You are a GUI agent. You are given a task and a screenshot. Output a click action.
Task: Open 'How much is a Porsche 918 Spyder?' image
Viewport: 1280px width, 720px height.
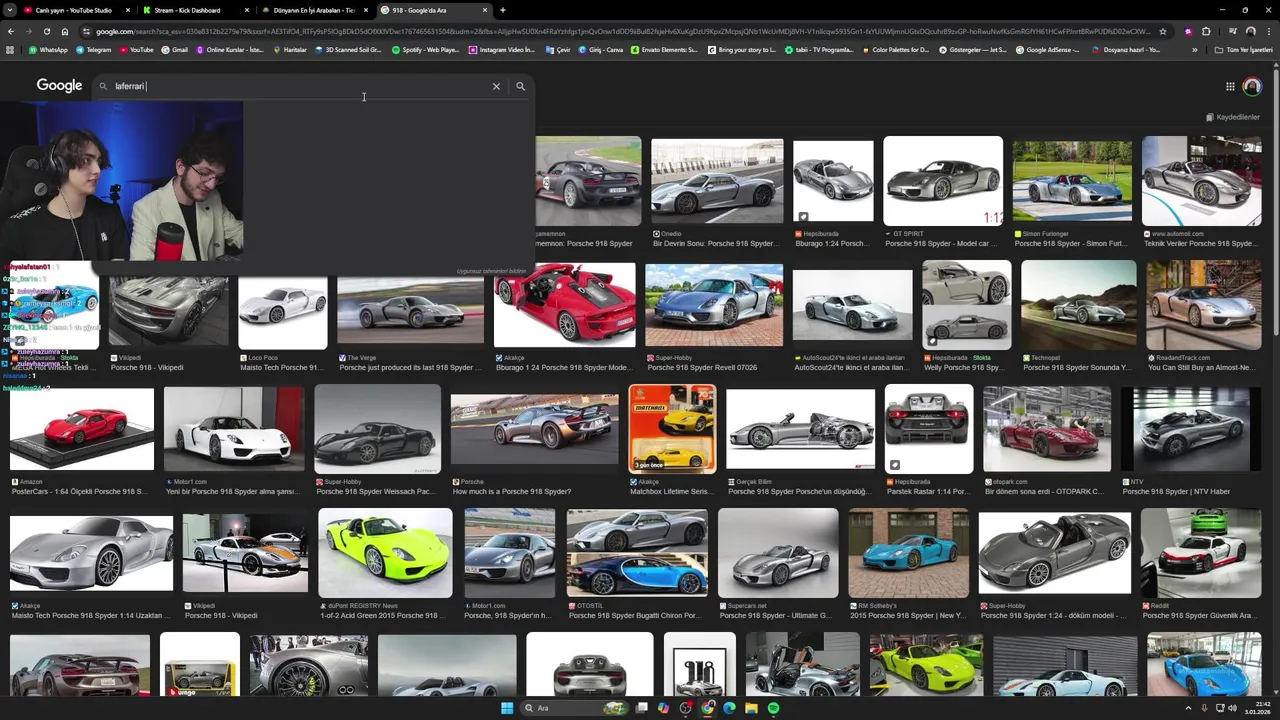tap(534, 429)
